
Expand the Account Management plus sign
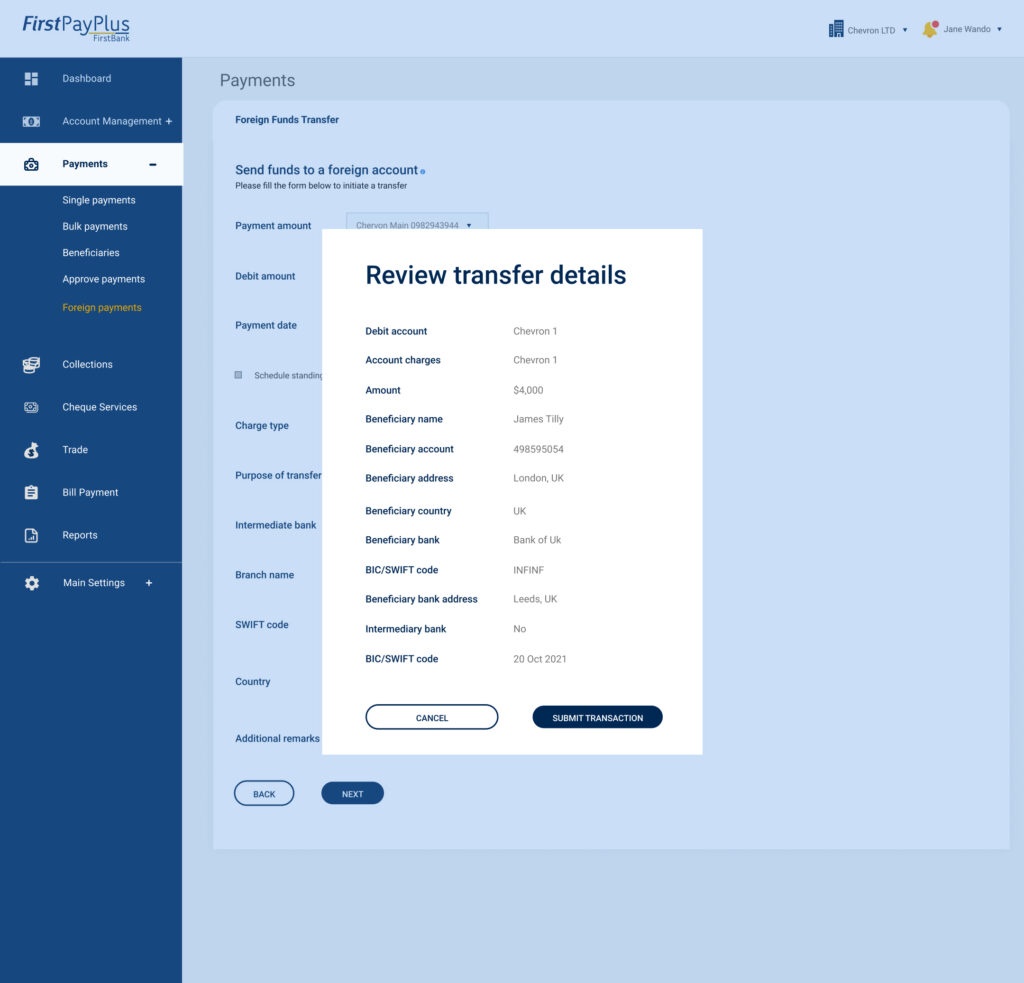(x=169, y=121)
